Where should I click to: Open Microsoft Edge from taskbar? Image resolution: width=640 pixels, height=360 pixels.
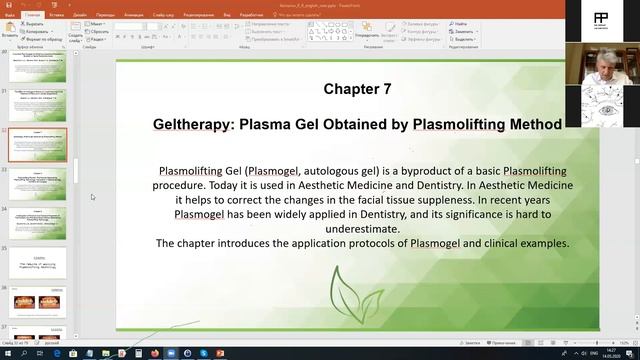click(x=57, y=353)
